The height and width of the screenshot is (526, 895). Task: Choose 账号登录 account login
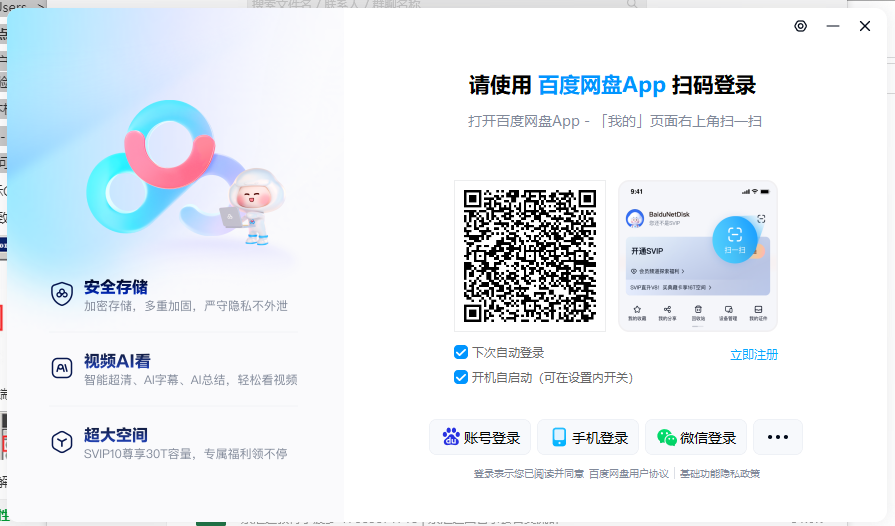[x=480, y=438]
